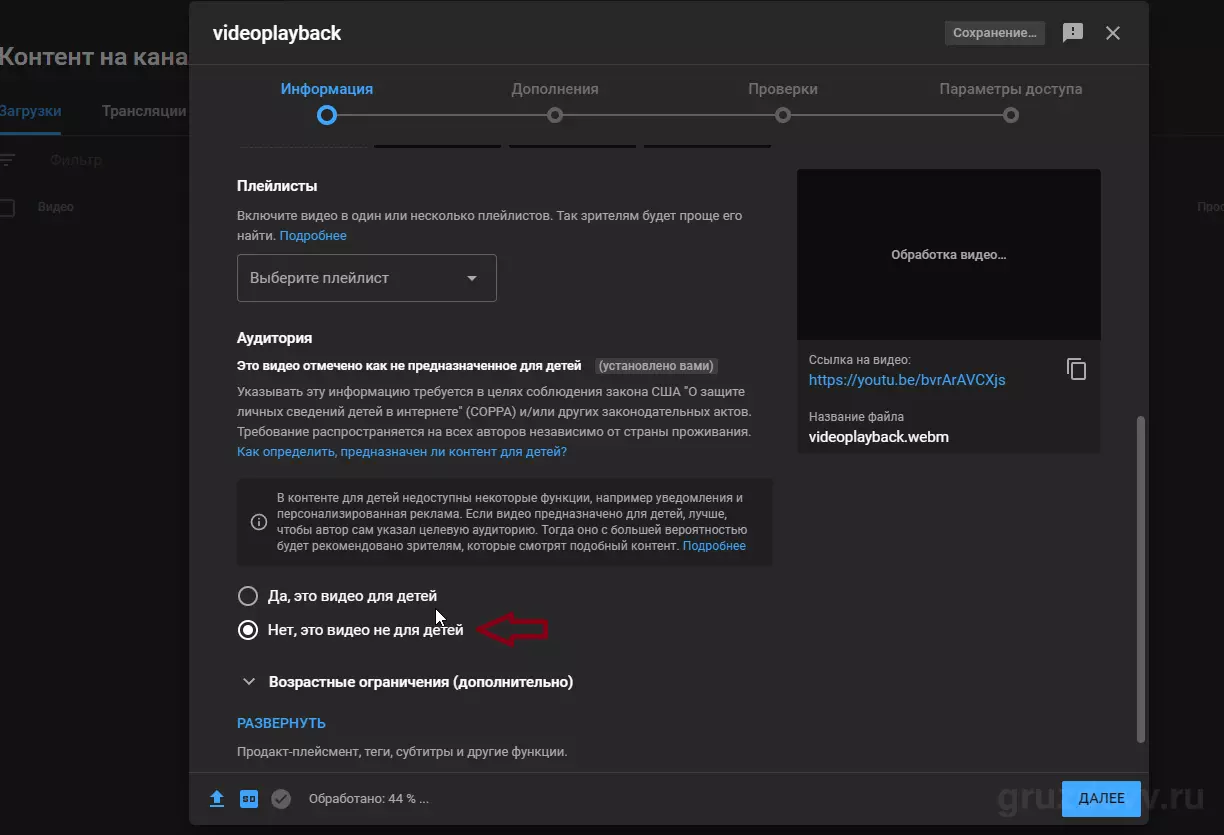Click the upload arrow status icon

point(217,799)
